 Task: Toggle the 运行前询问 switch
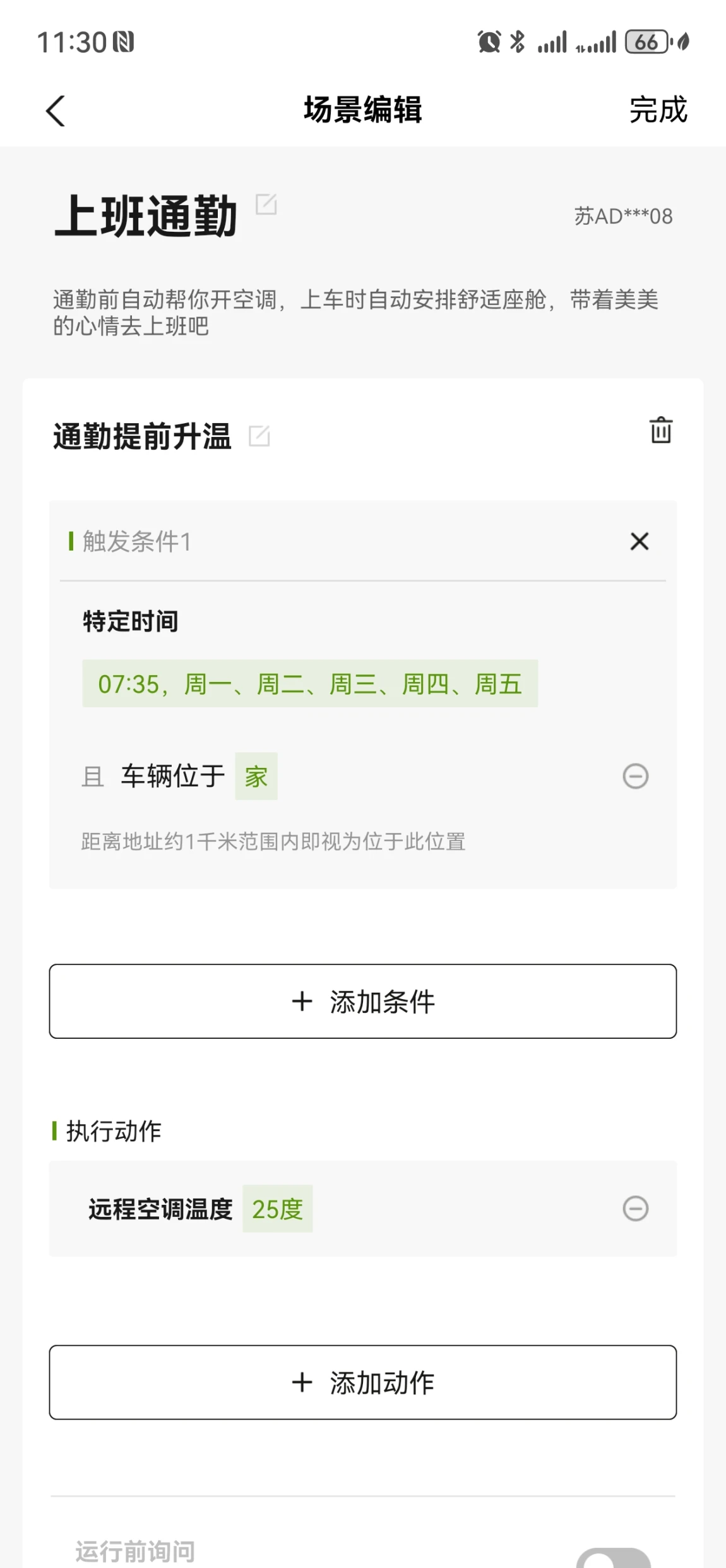coord(613,1557)
